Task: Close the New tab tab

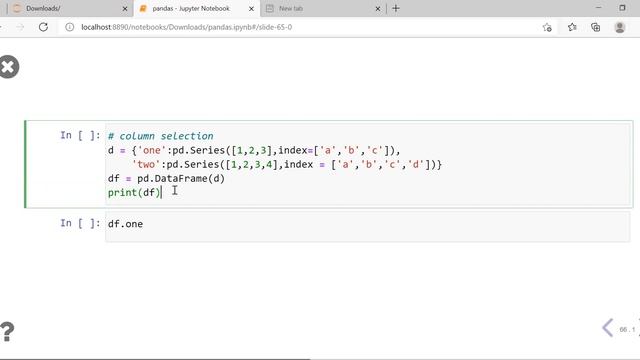Action: (x=378, y=9)
